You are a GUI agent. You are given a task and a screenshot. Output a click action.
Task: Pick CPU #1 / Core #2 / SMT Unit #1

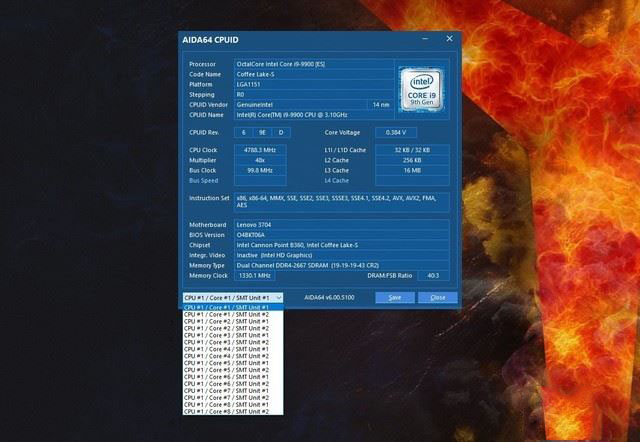(x=226, y=322)
